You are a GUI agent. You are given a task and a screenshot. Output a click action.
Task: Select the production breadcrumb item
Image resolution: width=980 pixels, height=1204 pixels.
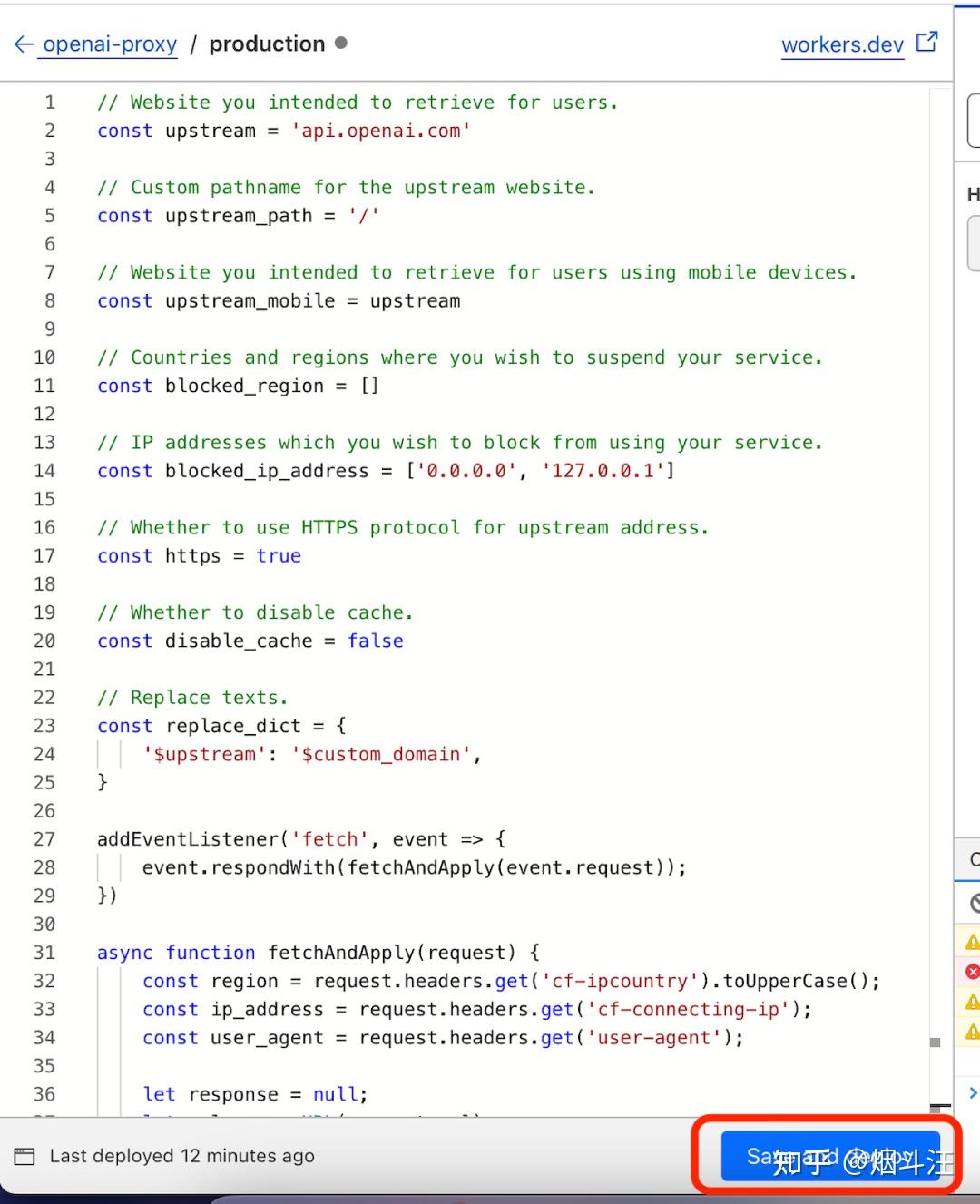click(267, 43)
